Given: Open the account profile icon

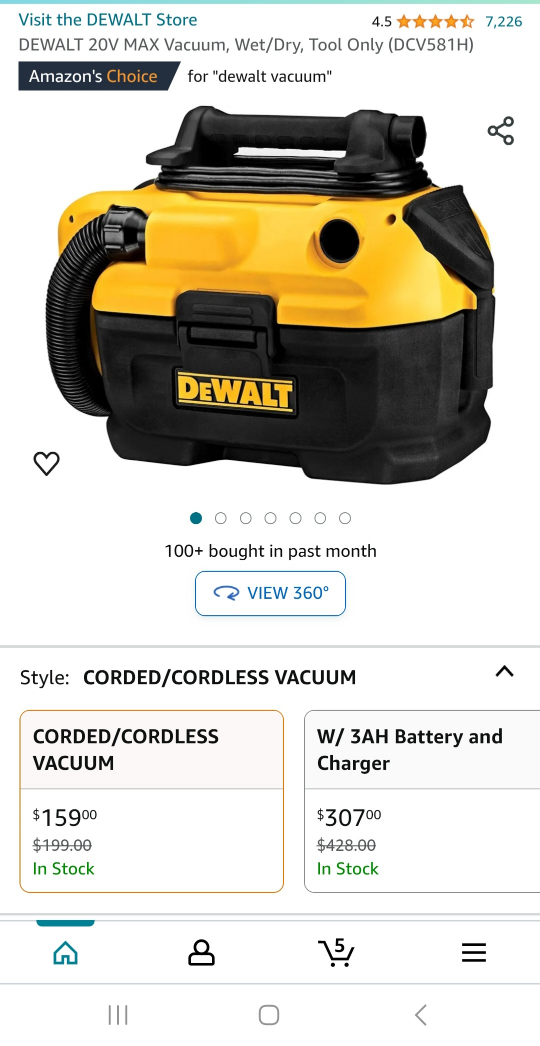Looking at the screenshot, I should tap(201, 953).
